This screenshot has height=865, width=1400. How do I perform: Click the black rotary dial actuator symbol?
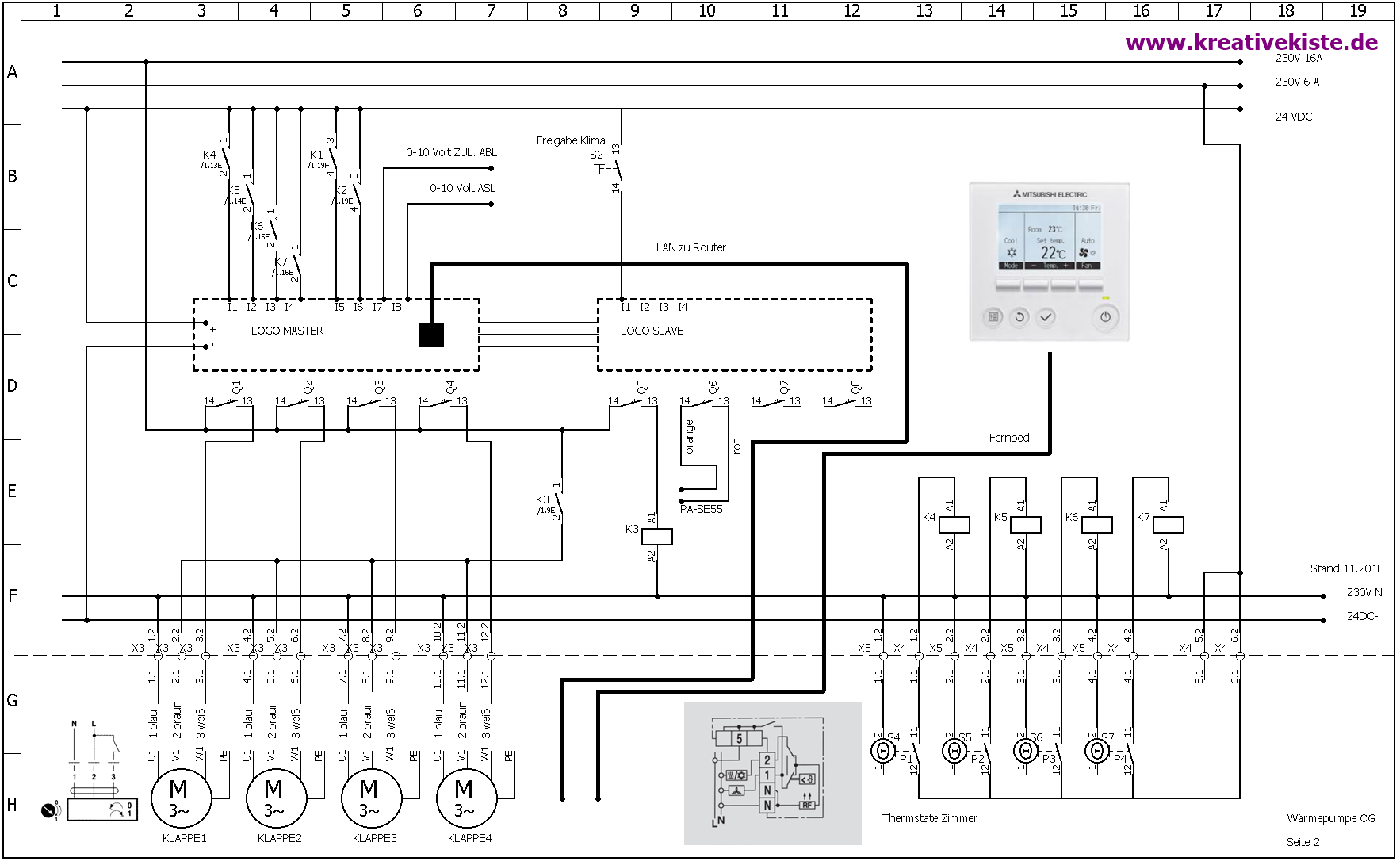(x=50, y=810)
